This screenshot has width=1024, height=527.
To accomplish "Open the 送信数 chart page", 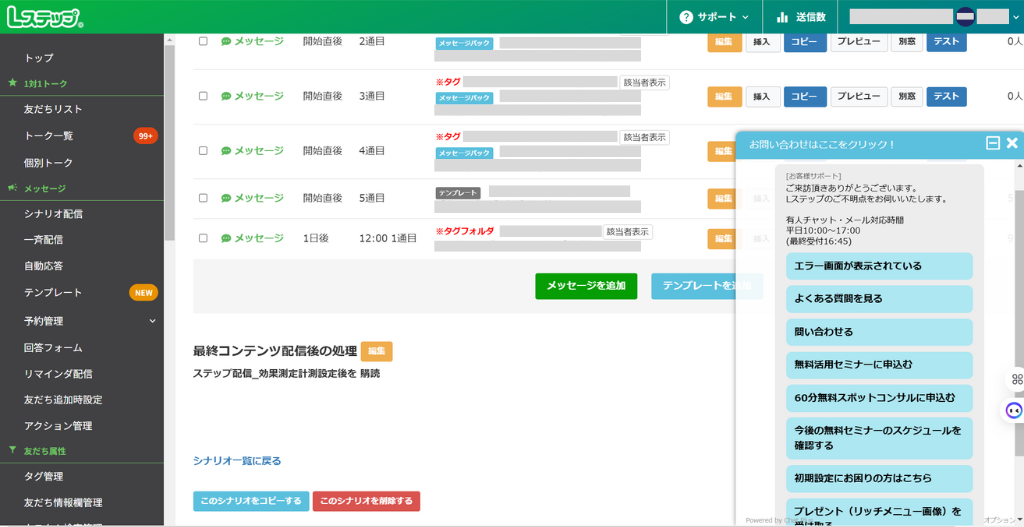I will 801,17.
